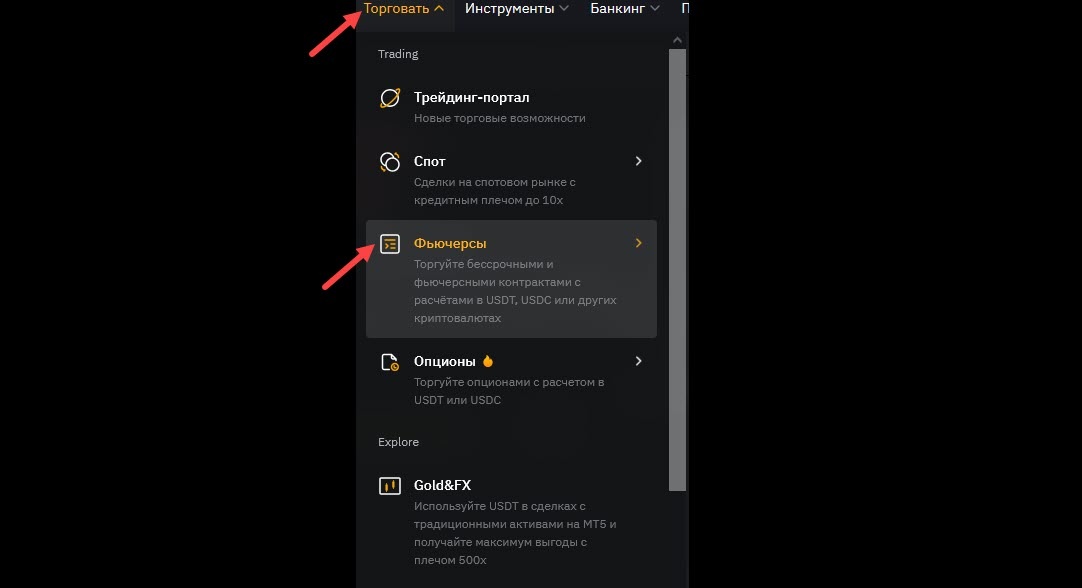Click the Трейдинг-портал planet icon
Viewport: 1082px width, 588px height.
[390, 98]
